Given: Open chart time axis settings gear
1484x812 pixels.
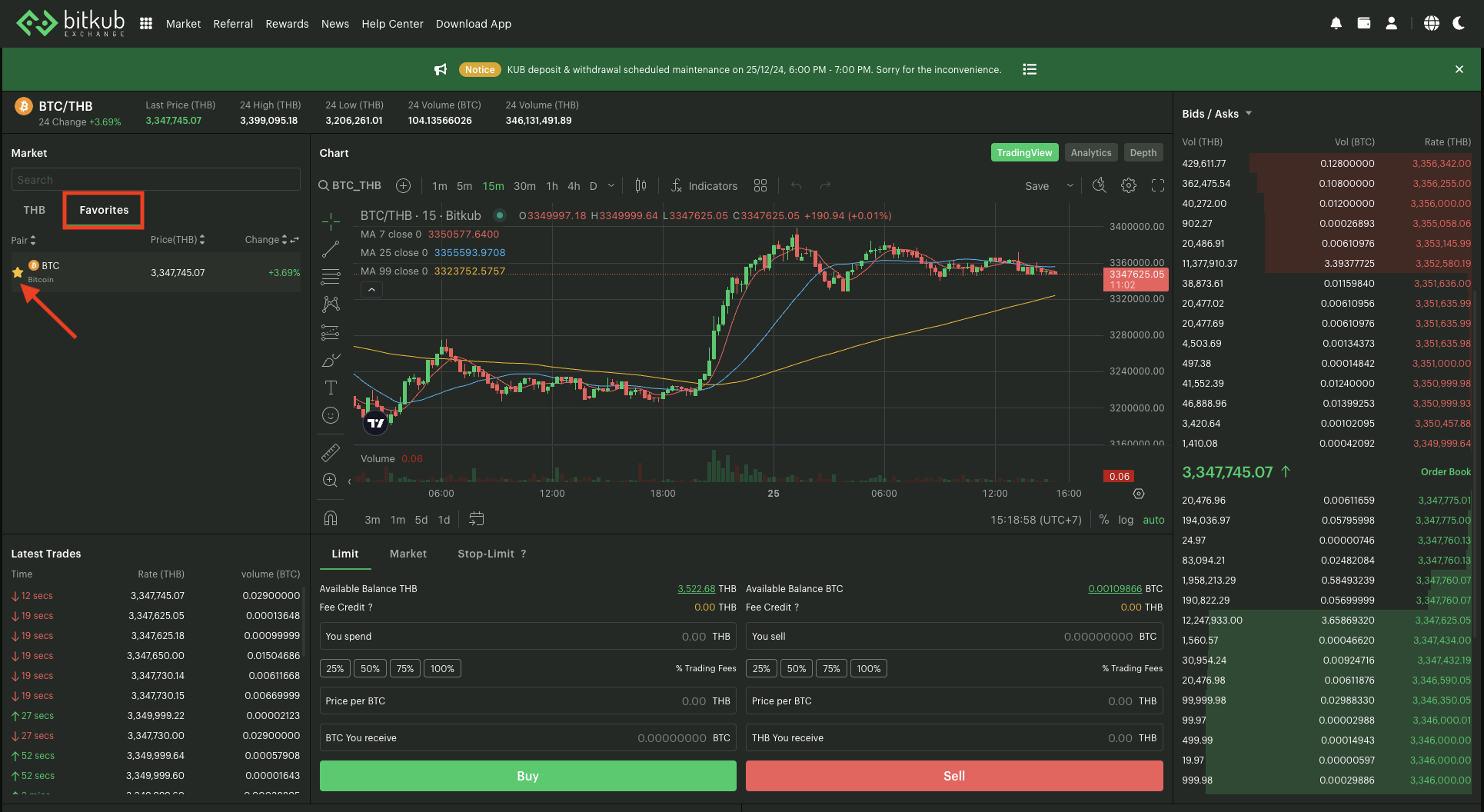Looking at the screenshot, I should click(1139, 494).
